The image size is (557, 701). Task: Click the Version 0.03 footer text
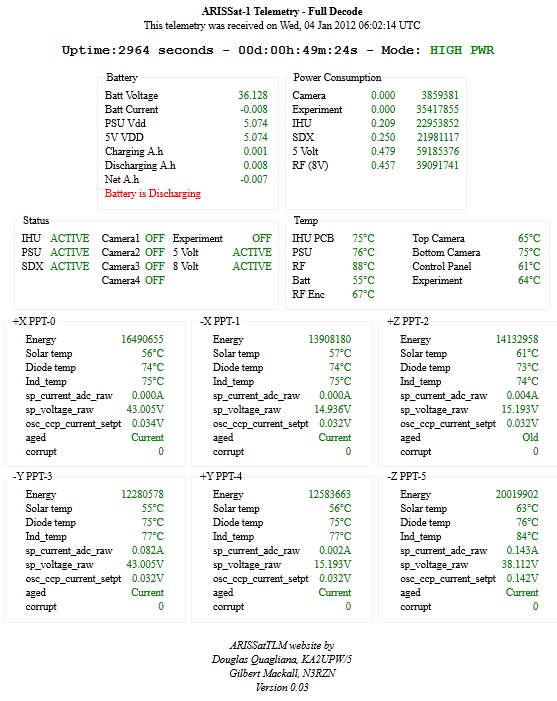point(282,688)
